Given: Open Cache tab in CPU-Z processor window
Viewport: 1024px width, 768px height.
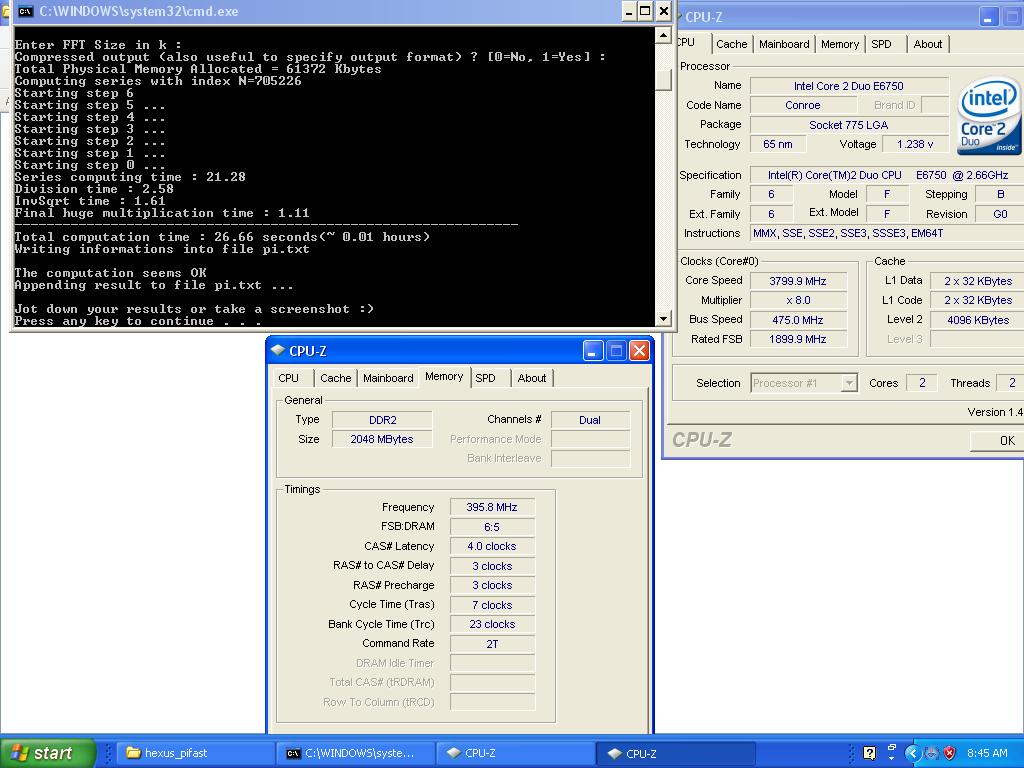Looking at the screenshot, I should [x=731, y=44].
